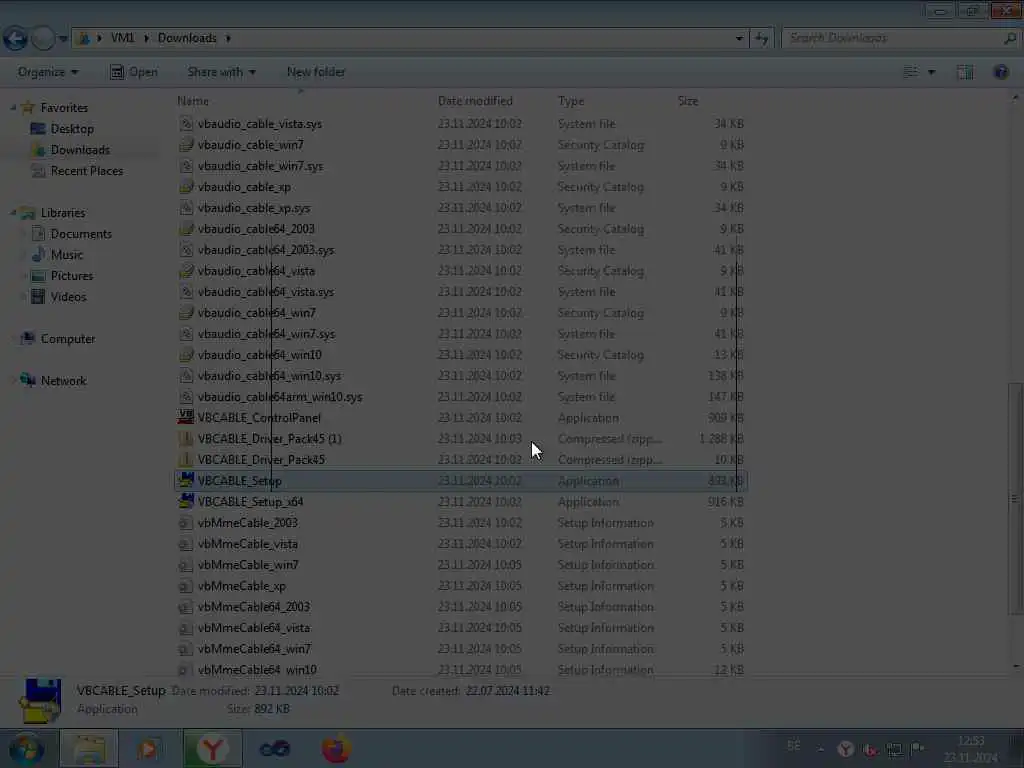Collapse the Libraries group
Viewport: 1024px width, 768px height.
(13, 212)
